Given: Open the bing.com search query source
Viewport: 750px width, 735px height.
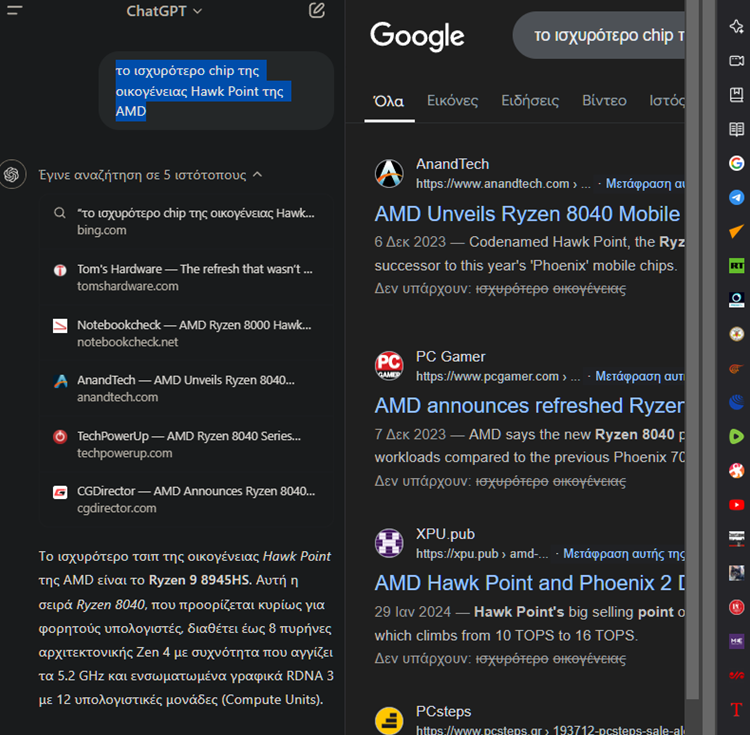Looking at the screenshot, I should [x=187, y=221].
